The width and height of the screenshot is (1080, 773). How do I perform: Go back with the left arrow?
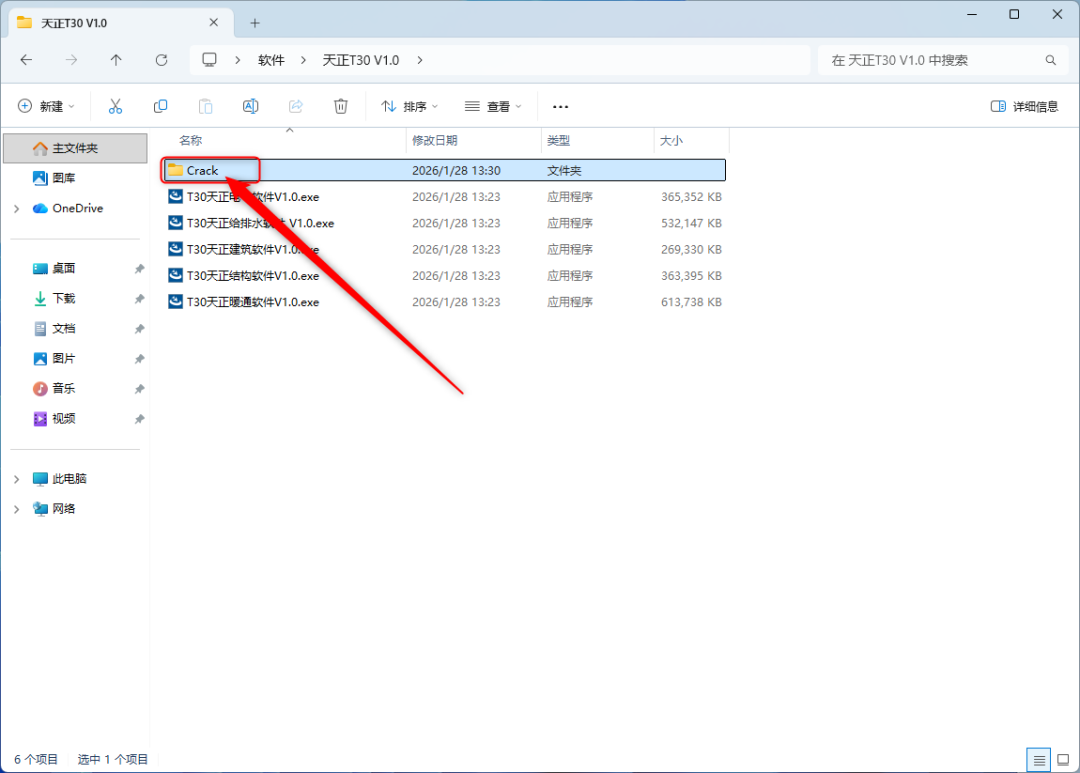pos(26,60)
